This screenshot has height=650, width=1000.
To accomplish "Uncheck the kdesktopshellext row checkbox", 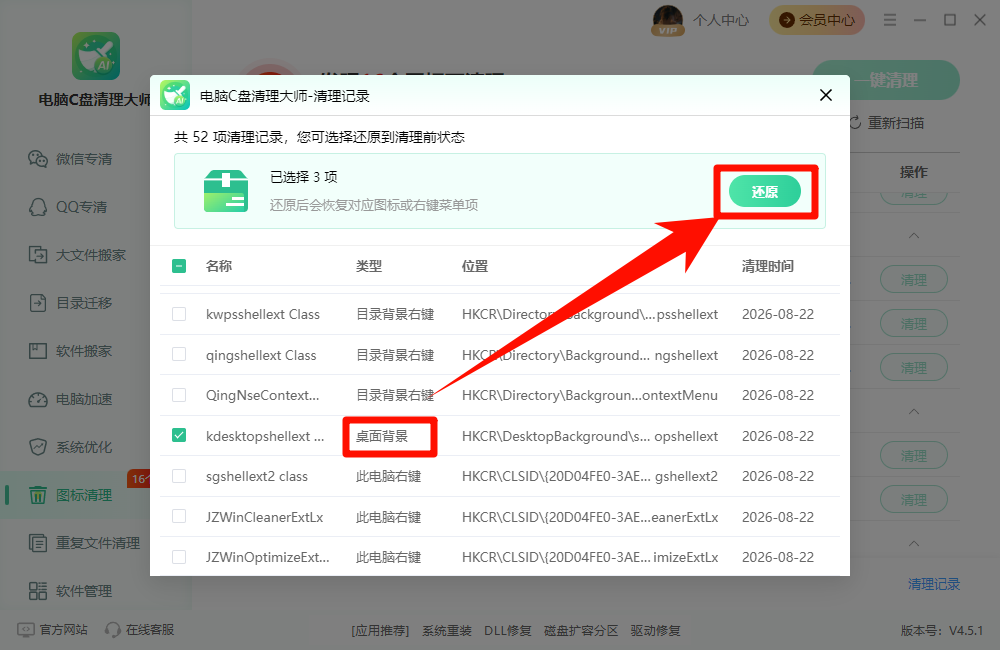I will pyautogui.click(x=179, y=436).
